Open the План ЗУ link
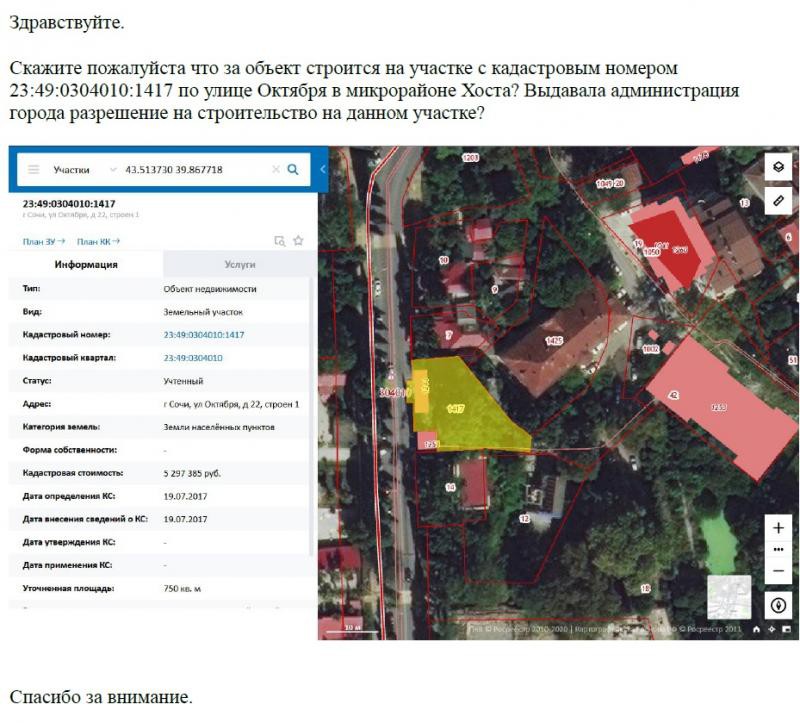This screenshot has height=723, width=800. coord(43,241)
